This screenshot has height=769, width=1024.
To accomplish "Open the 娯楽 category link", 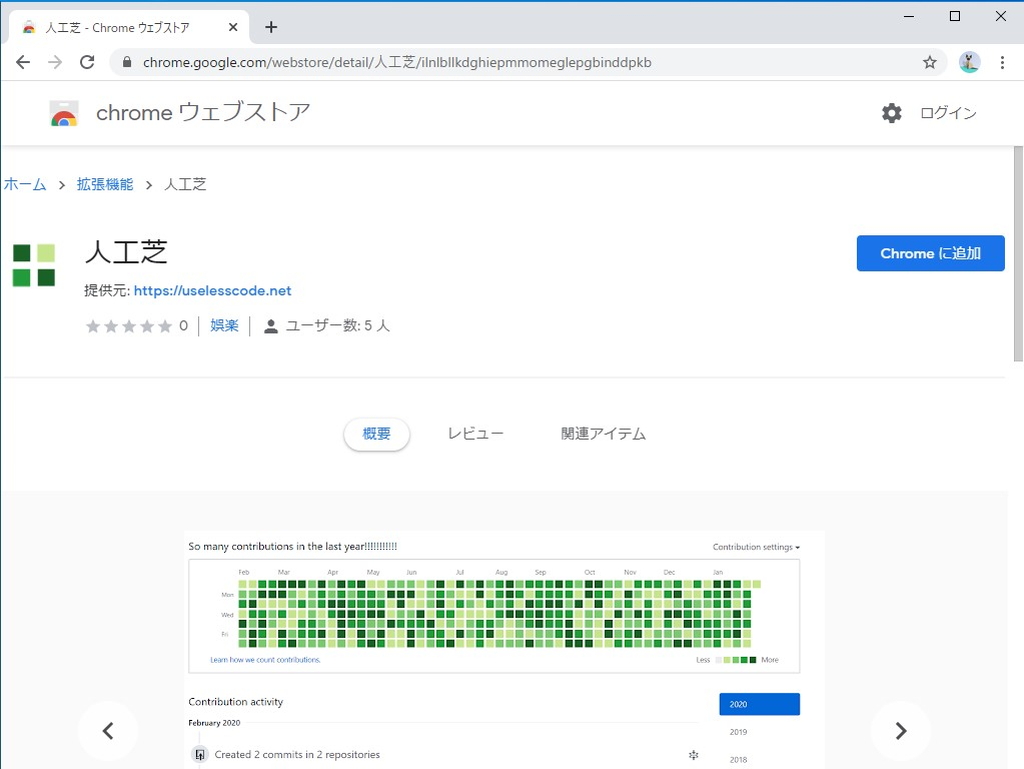I will [x=224, y=325].
